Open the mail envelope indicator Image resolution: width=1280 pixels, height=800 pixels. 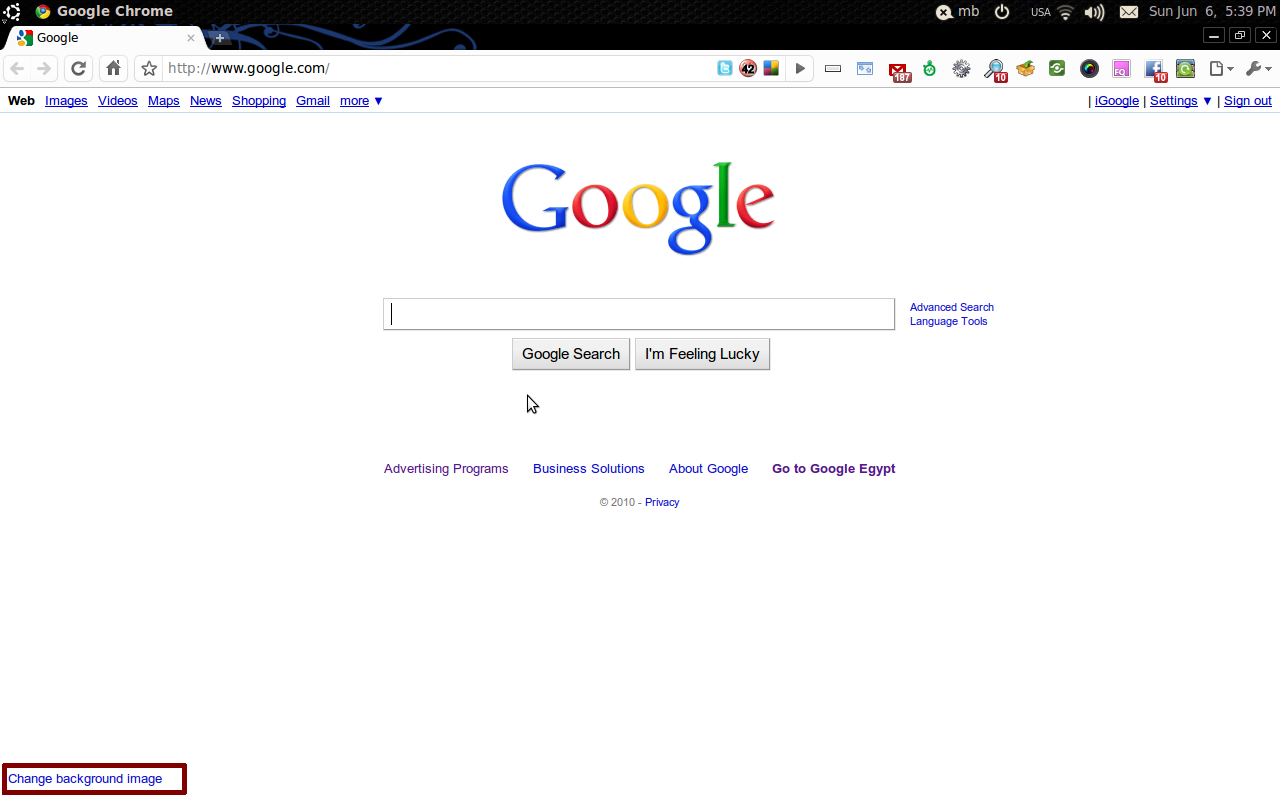pyautogui.click(x=1128, y=12)
